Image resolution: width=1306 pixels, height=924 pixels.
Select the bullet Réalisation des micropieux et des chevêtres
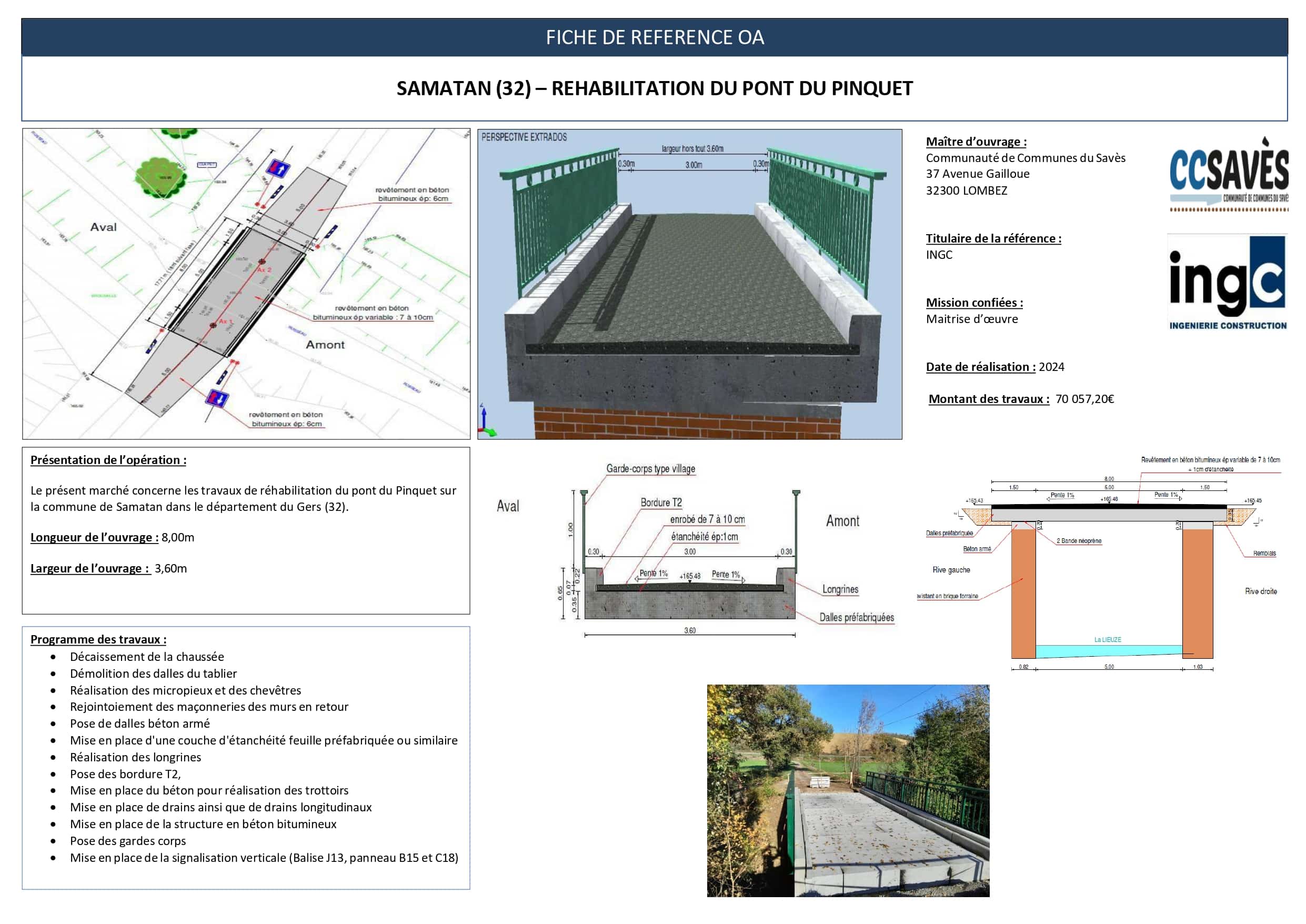[x=185, y=690]
